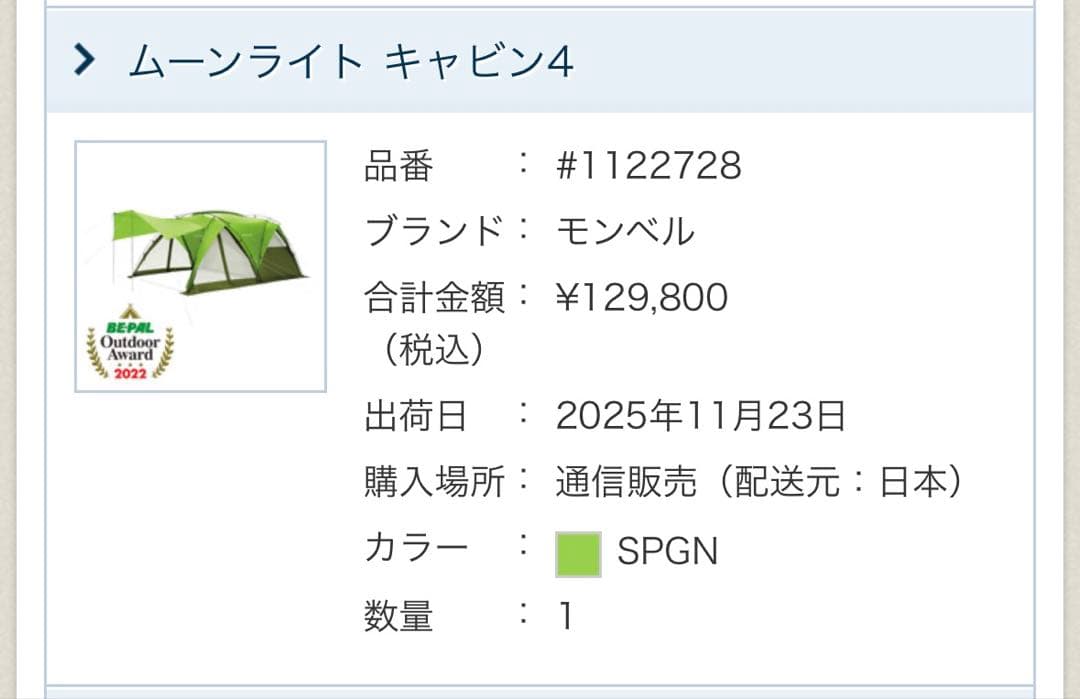This screenshot has height=699, width=1080.
Task: Click the price ¥129,800
Action: (x=641, y=296)
